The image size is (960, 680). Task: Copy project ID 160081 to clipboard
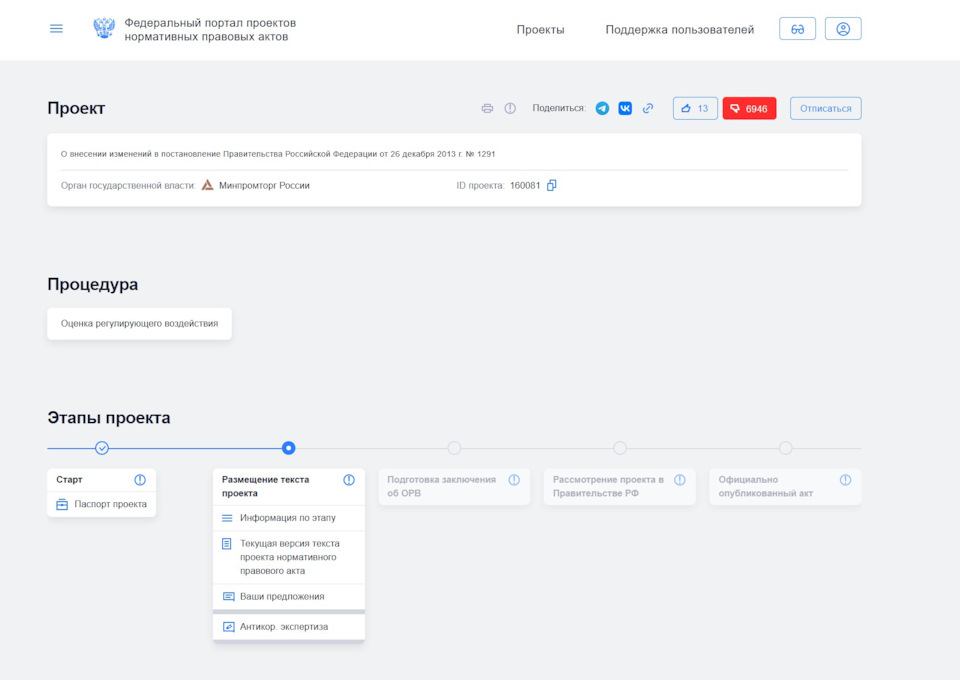click(x=552, y=185)
